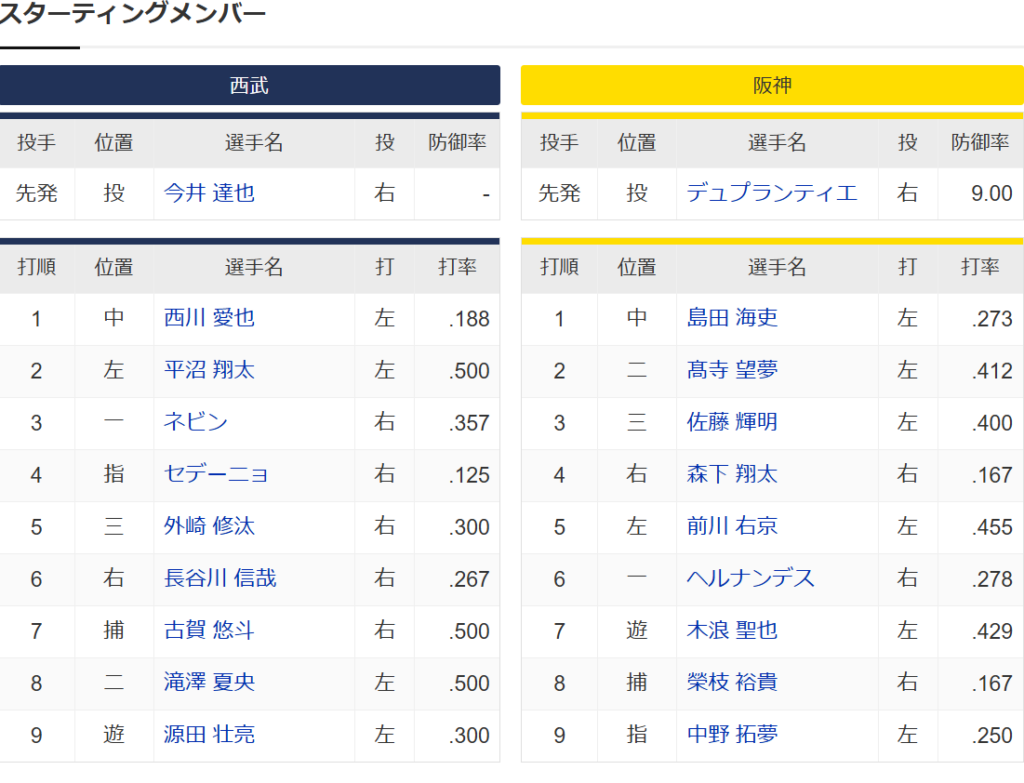Select 髙寺 望夢 batting average .412
1024x783 pixels.
pos(992,371)
